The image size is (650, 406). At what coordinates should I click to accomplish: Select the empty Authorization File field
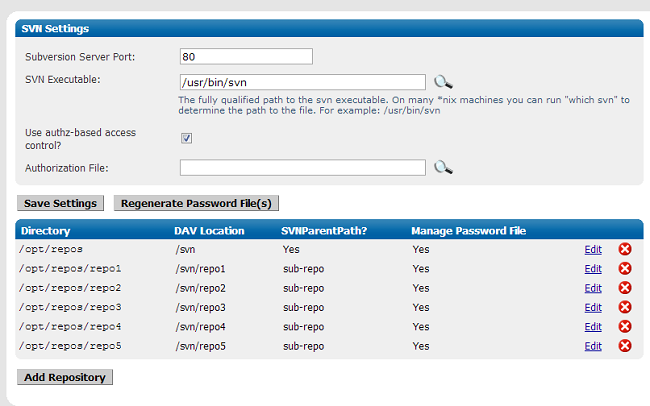pos(303,168)
